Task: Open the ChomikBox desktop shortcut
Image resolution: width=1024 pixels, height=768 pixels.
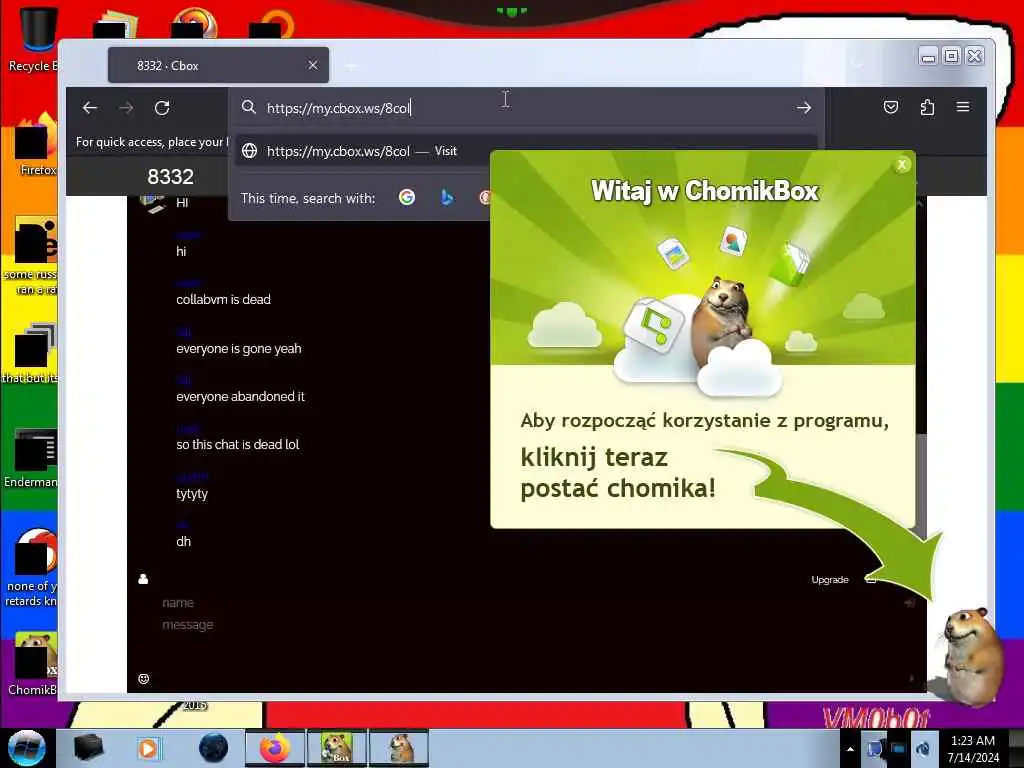Action: tap(33, 664)
